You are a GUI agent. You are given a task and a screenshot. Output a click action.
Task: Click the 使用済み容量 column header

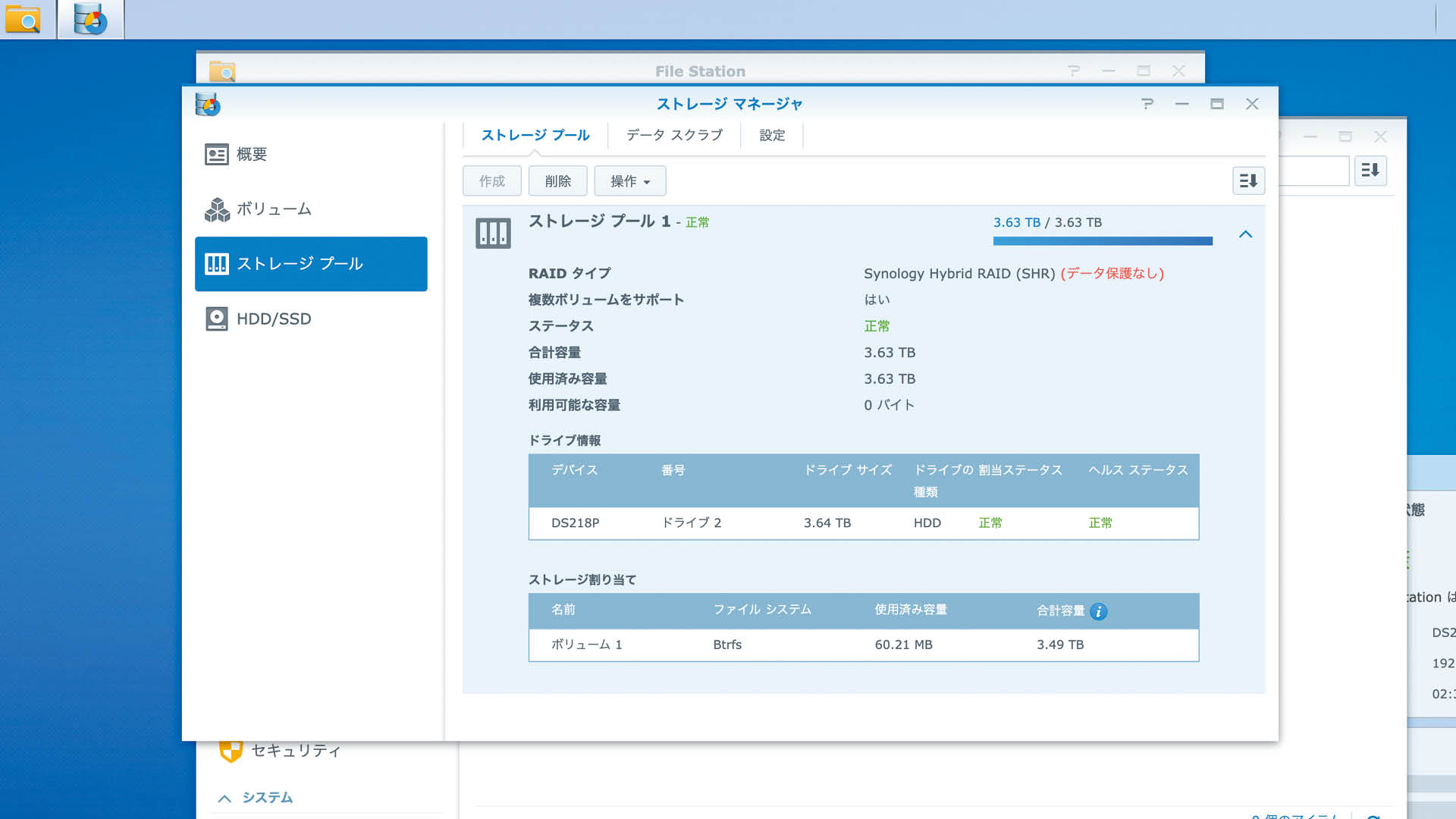point(911,610)
